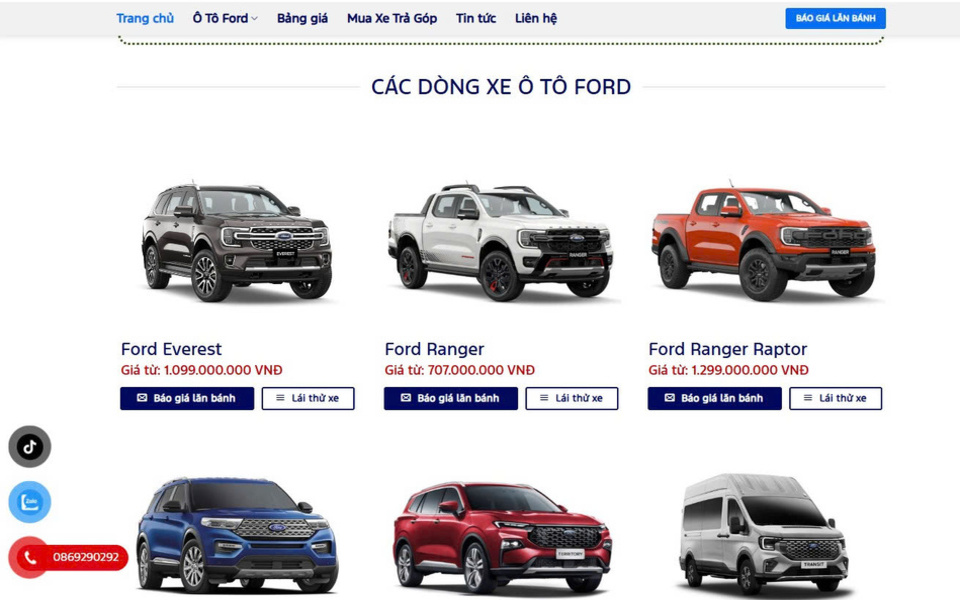Image resolution: width=960 pixels, height=600 pixels.
Task: Click envelope icon on Ranger Raptor quote button
Action: pos(670,398)
